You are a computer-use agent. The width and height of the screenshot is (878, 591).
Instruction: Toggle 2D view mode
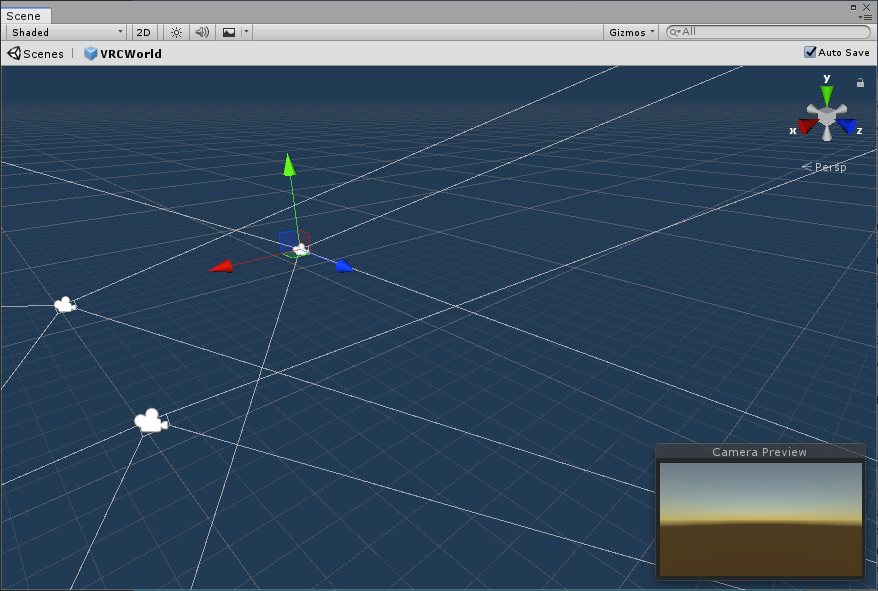coord(143,32)
